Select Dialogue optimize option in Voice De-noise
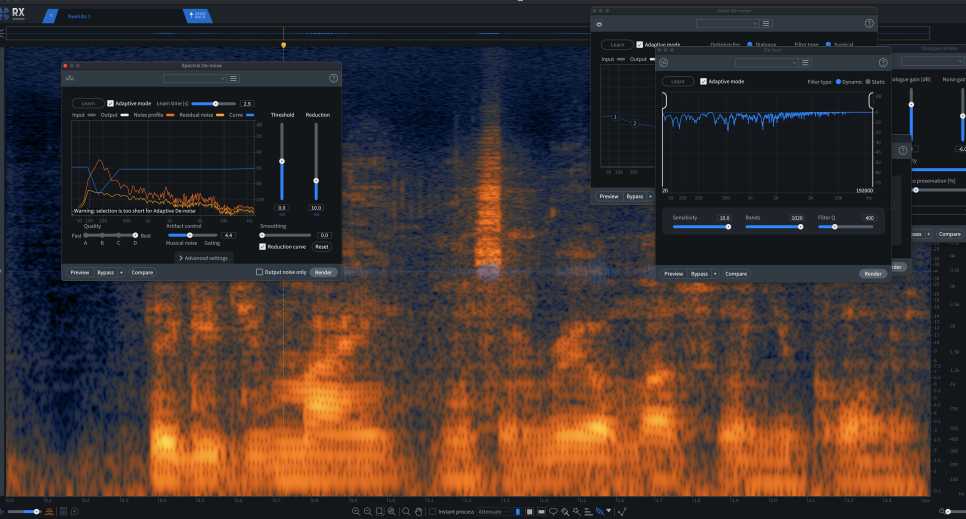The height and width of the screenshot is (519, 966). tap(750, 44)
